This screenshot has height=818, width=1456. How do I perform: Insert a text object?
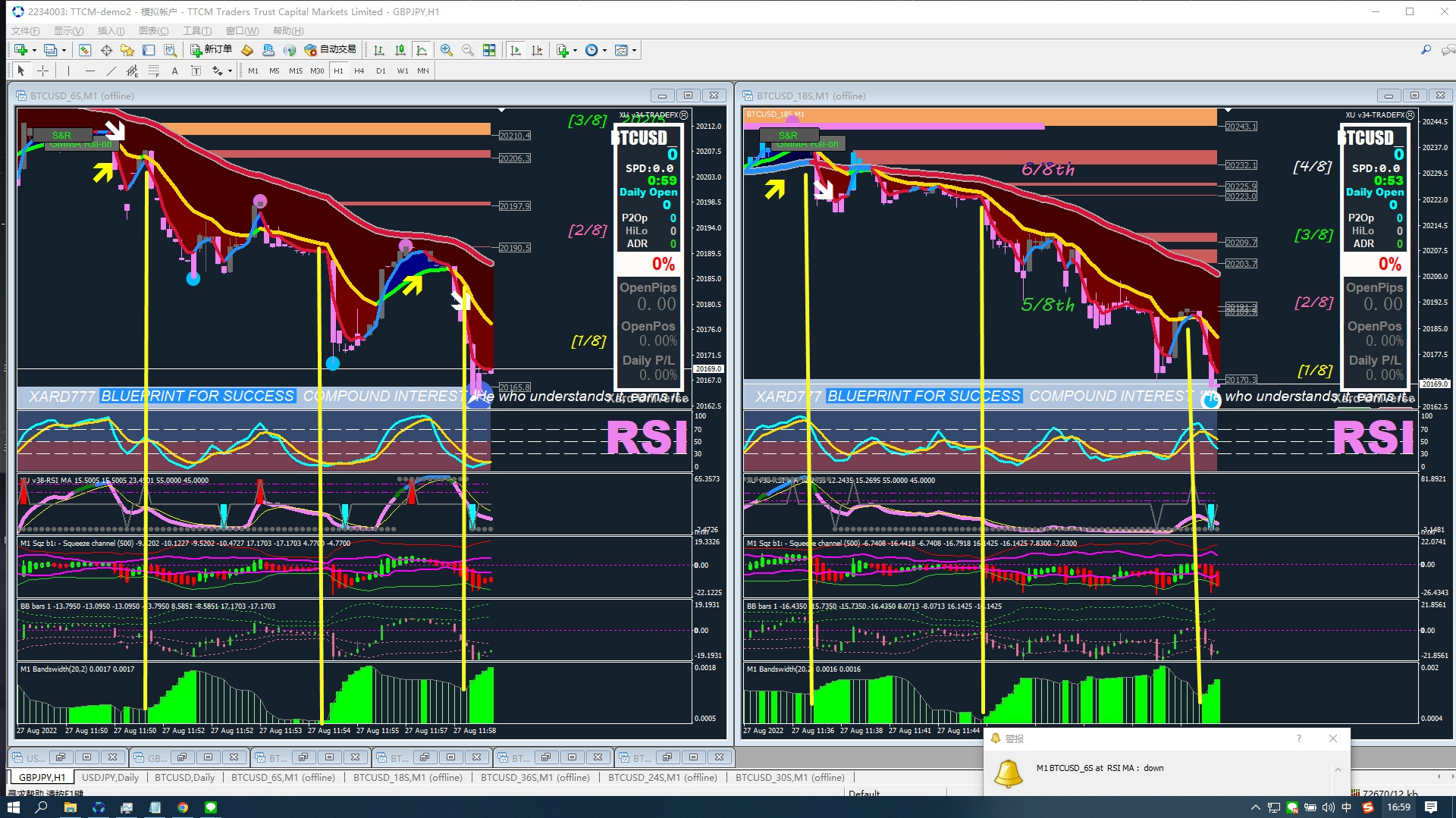tap(174, 71)
